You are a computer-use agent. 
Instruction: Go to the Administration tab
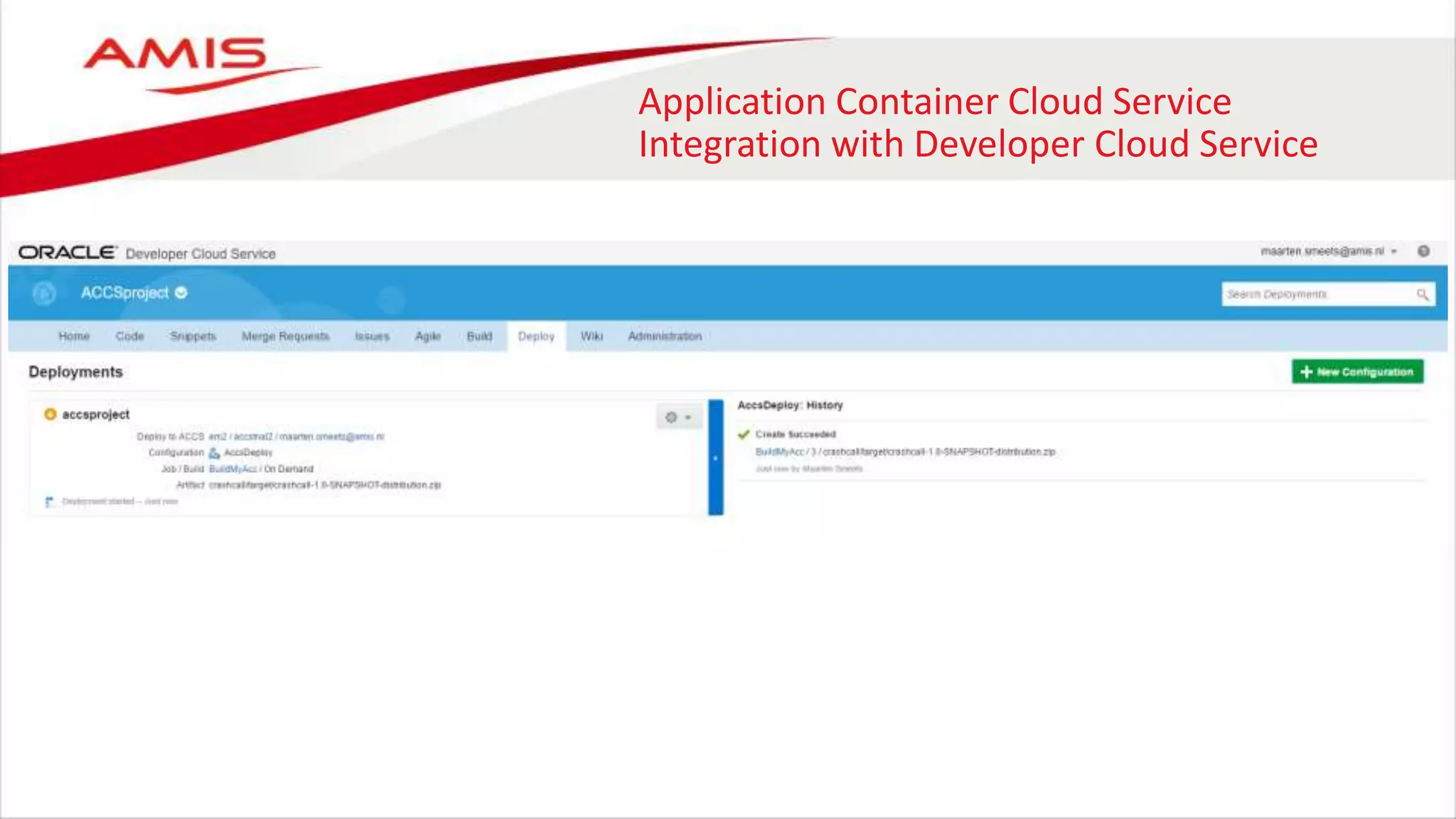665,336
